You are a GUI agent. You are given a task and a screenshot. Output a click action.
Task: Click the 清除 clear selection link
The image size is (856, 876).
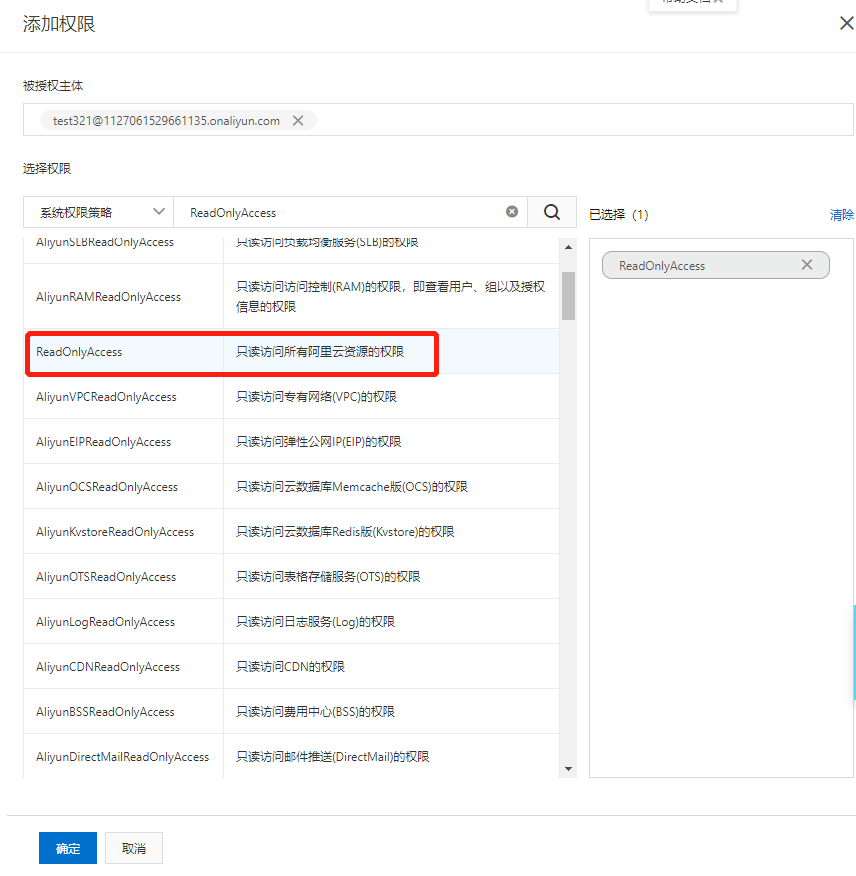pos(842,215)
